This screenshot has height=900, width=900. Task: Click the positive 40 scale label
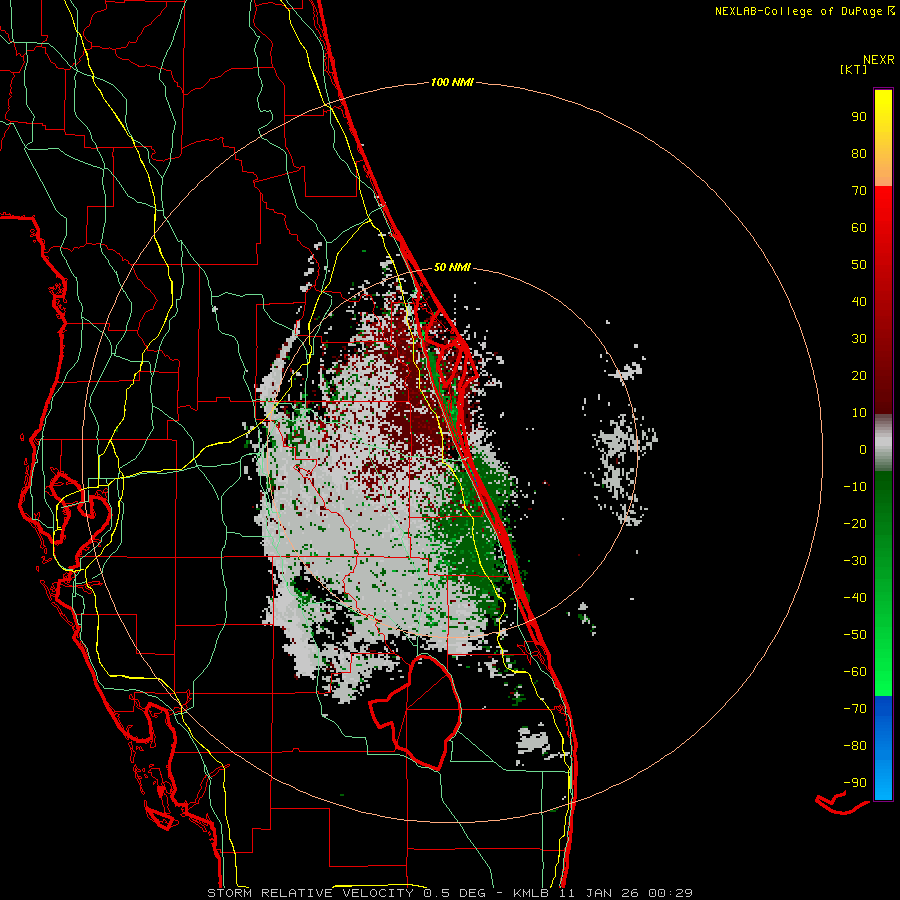(x=859, y=302)
